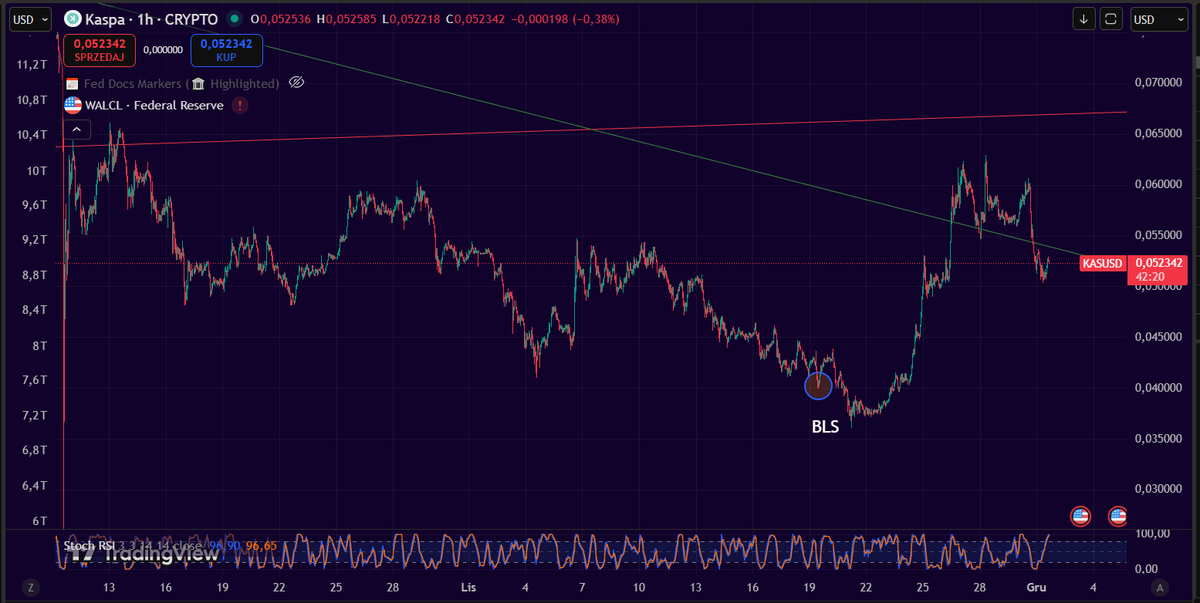The height and width of the screenshot is (603, 1200).
Task: Click the US flag icon beside WALCL
Action: (x=73, y=105)
